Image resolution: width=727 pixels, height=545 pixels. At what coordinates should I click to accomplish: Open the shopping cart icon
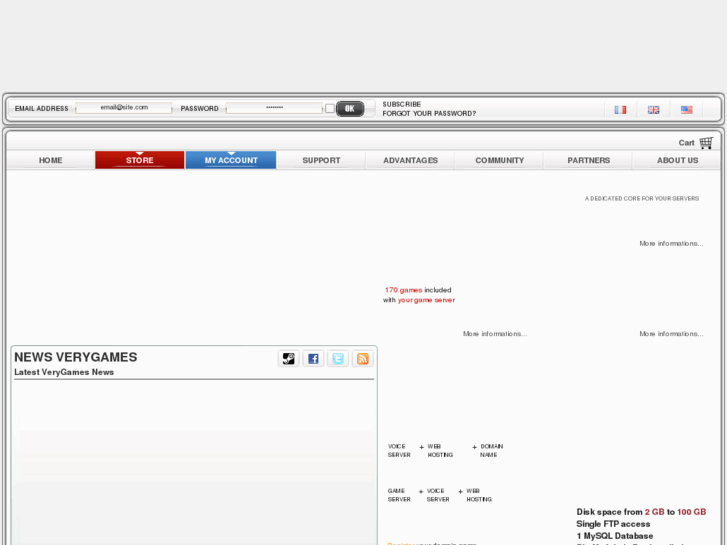(x=706, y=143)
